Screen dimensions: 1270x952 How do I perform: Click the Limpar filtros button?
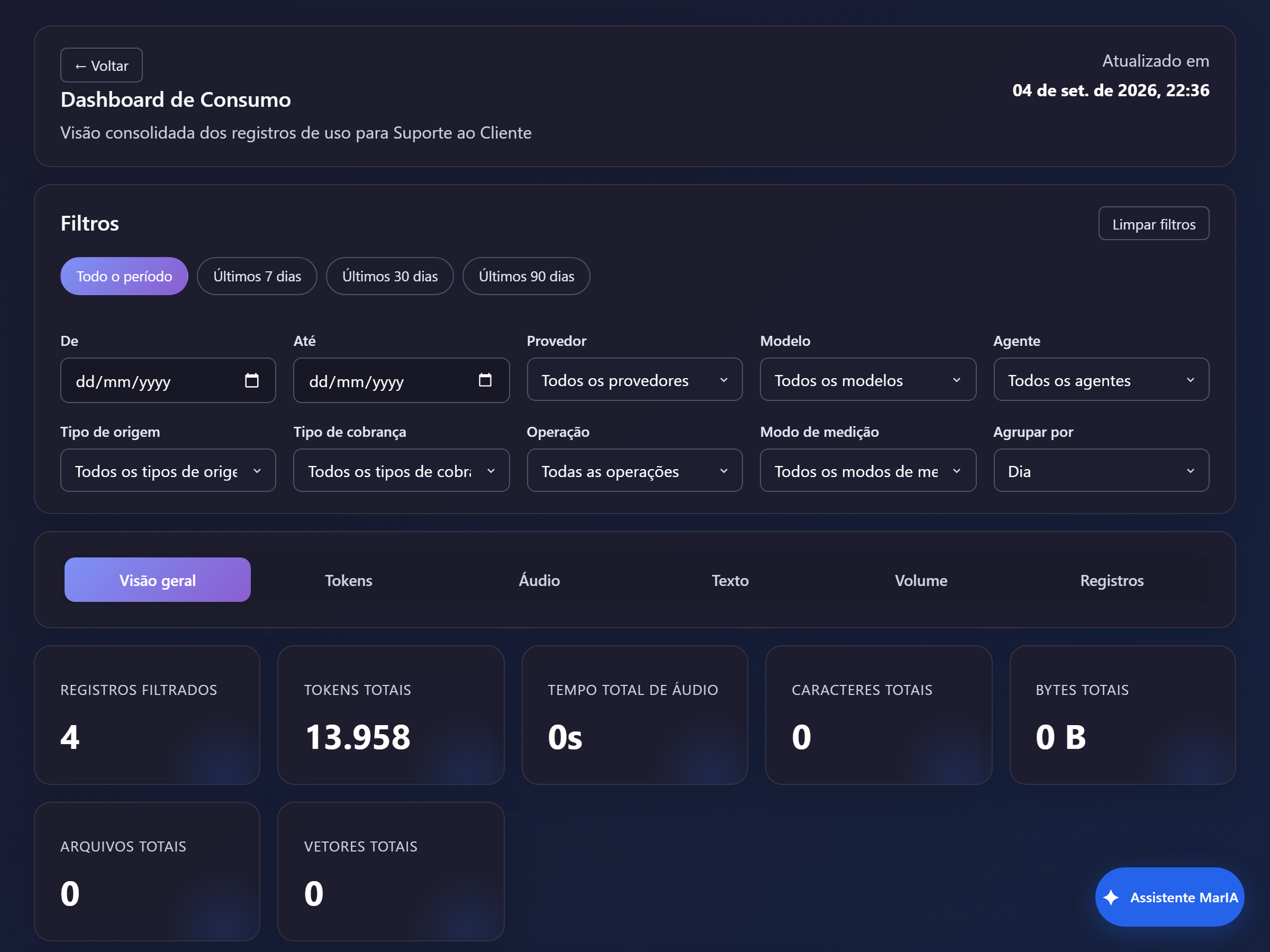point(1154,224)
